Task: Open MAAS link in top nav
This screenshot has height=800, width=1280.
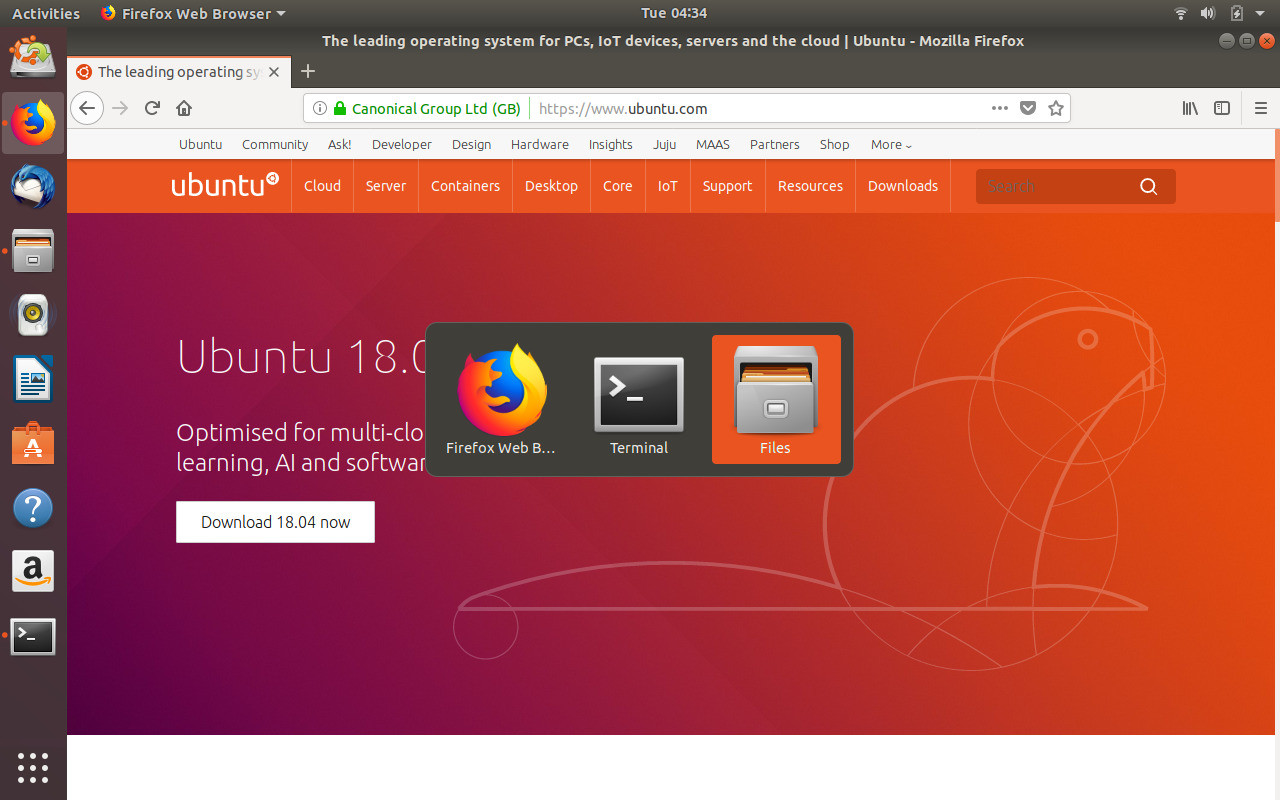Action: click(713, 145)
